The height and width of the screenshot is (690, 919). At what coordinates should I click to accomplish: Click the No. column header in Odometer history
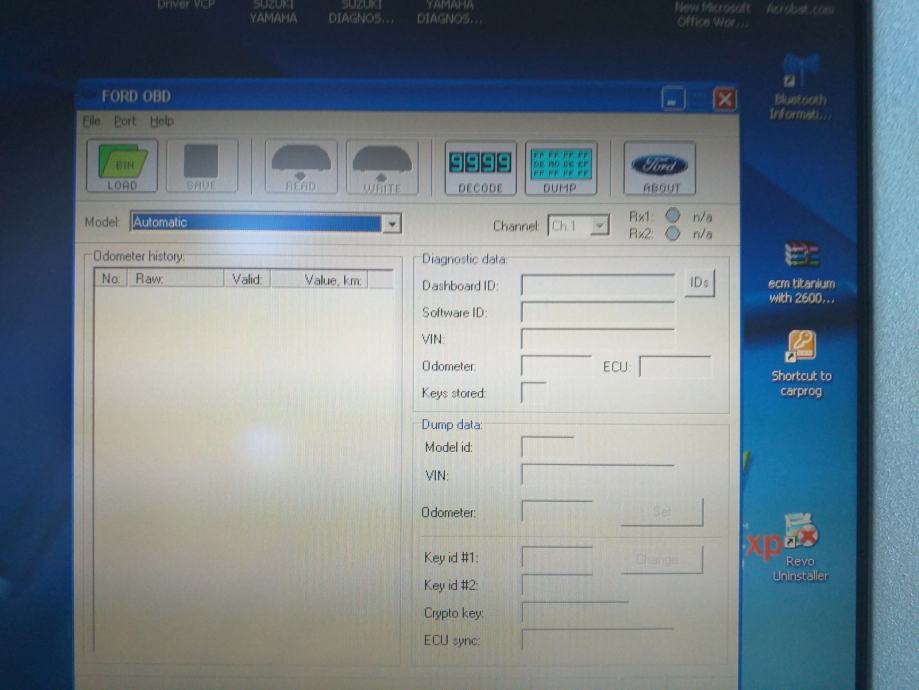(x=111, y=278)
